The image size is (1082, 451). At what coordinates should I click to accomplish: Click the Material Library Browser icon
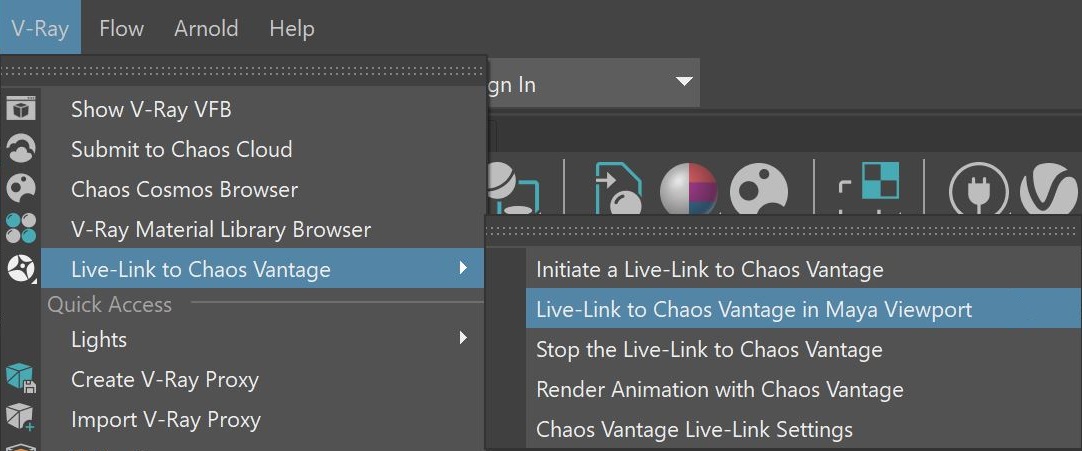[21, 228]
